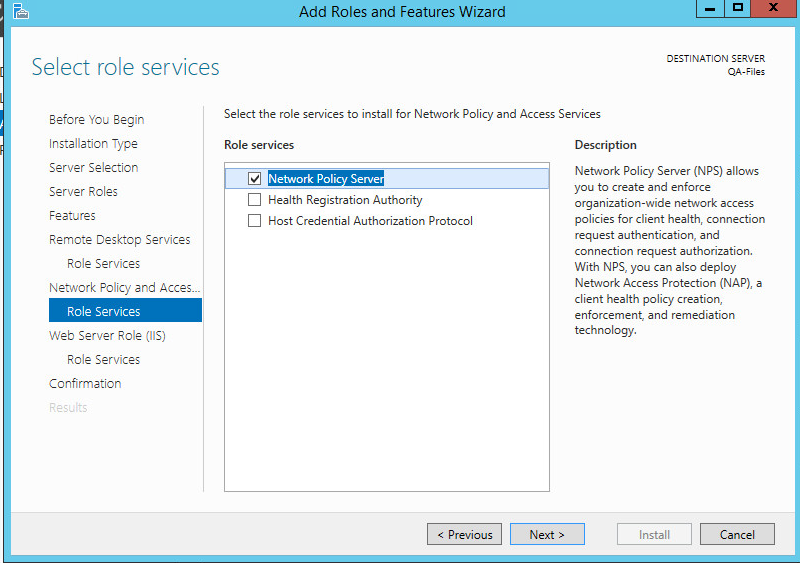Open the Installation Type step

click(x=93, y=144)
